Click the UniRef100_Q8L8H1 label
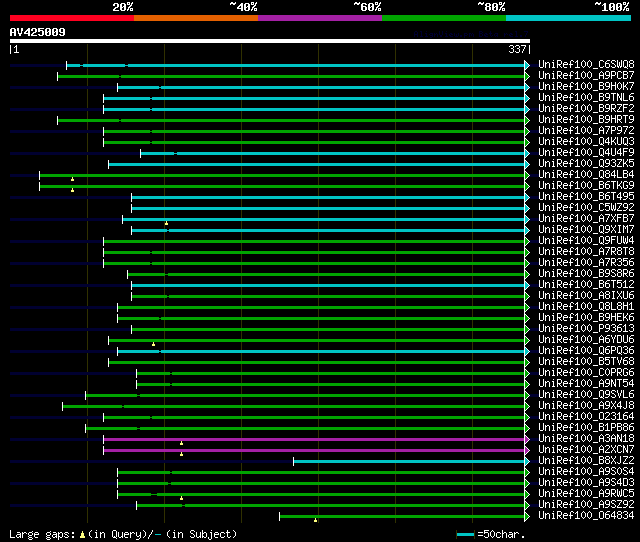 pos(586,307)
